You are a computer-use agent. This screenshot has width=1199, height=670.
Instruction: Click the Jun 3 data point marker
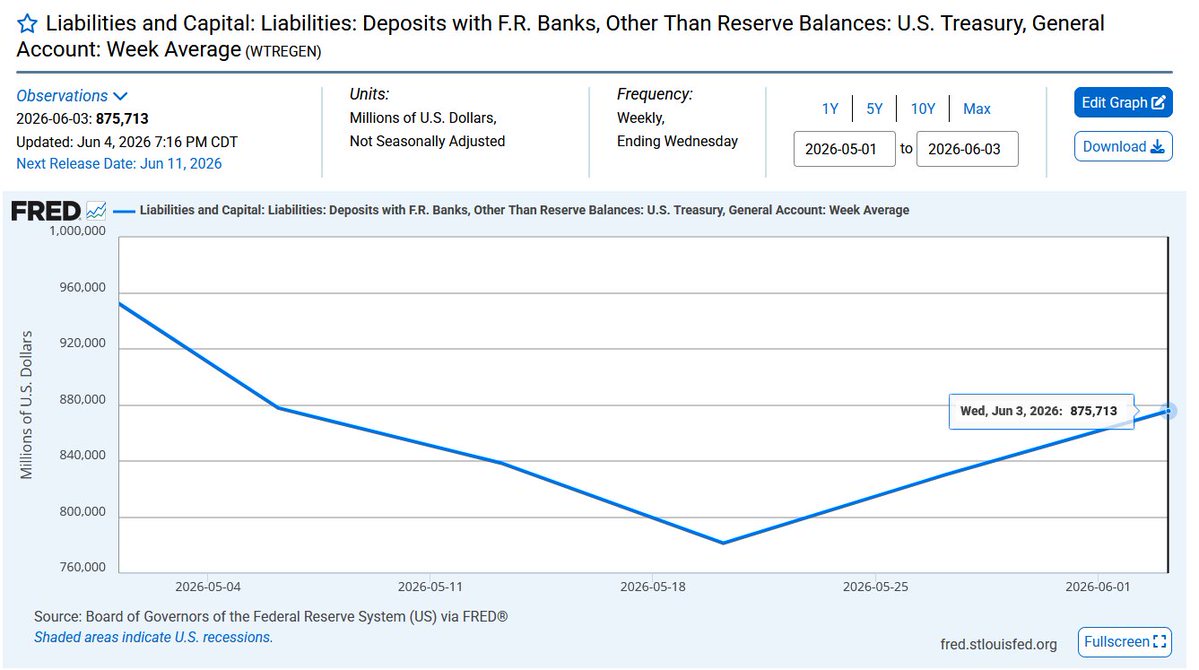pyautogui.click(x=1168, y=411)
